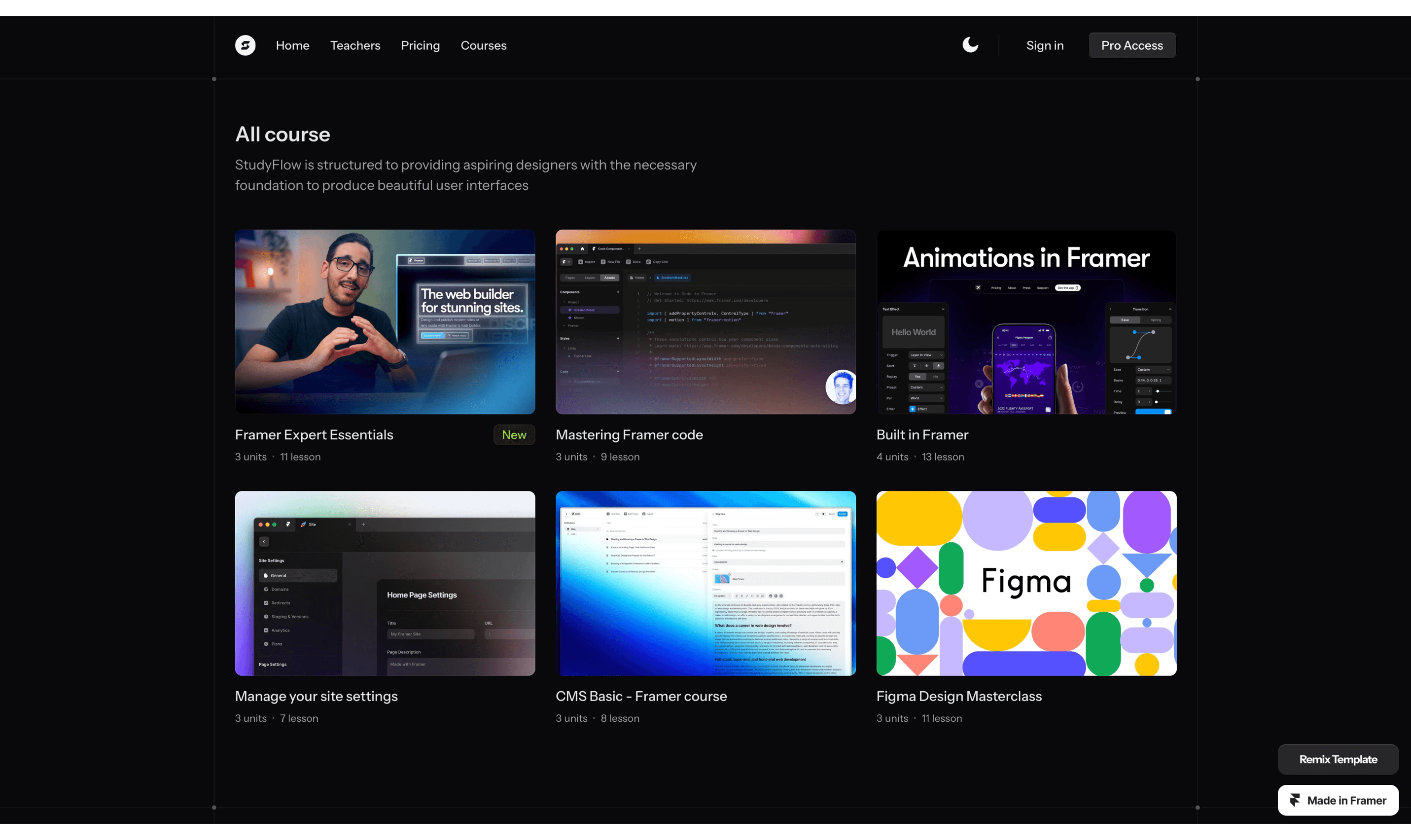This screenshot has width=1411, height=840.
Task: Toggle the dark mode moon icon
Action: tap(970, 45)
